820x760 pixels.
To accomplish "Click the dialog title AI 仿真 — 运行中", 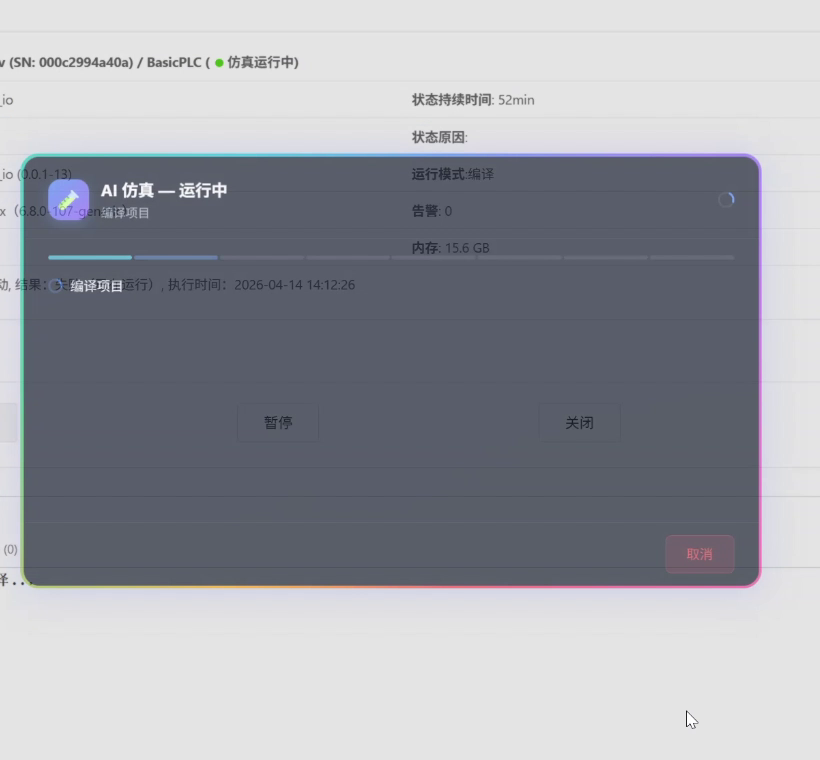I will [164, 190].
